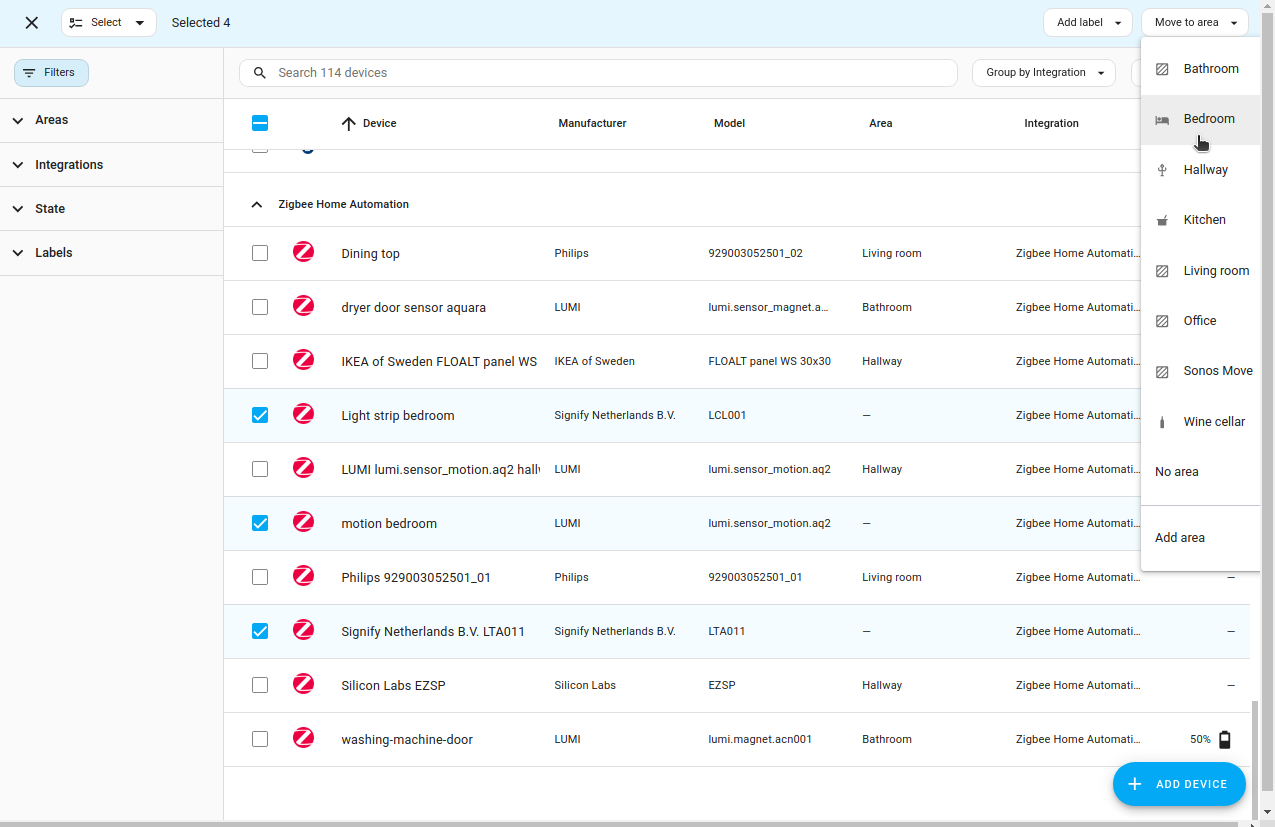
Task: Check the checkbox for dryer door sensor aquara
Action: [260, 306]
